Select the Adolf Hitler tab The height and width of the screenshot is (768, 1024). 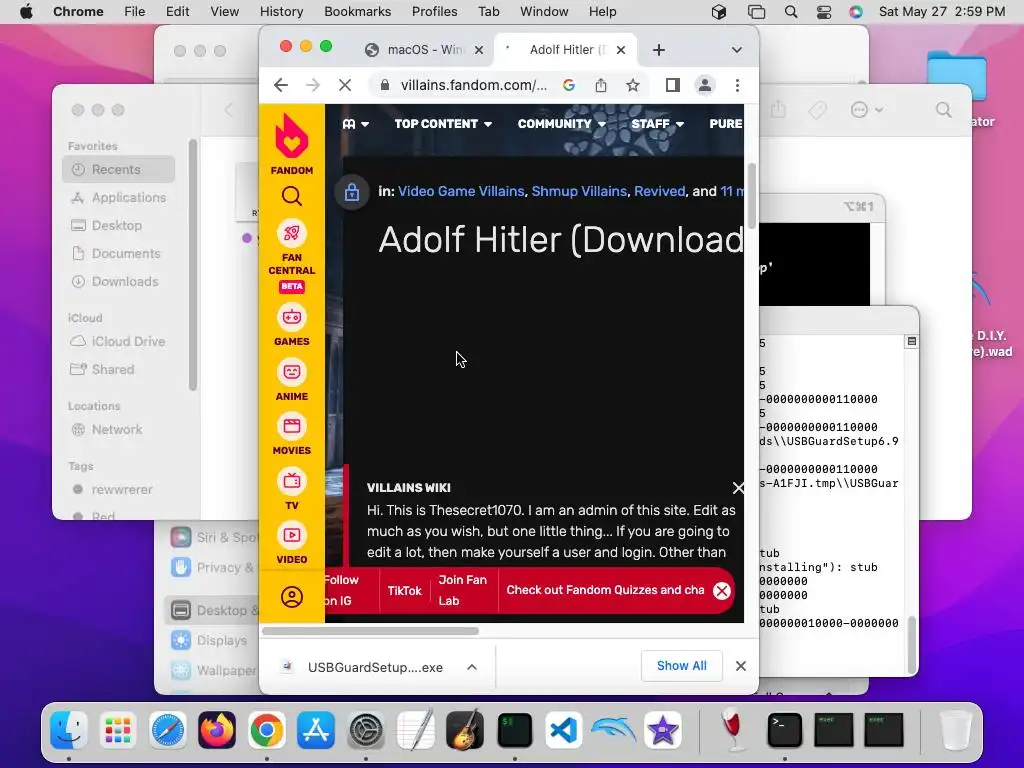pos(565,50)
